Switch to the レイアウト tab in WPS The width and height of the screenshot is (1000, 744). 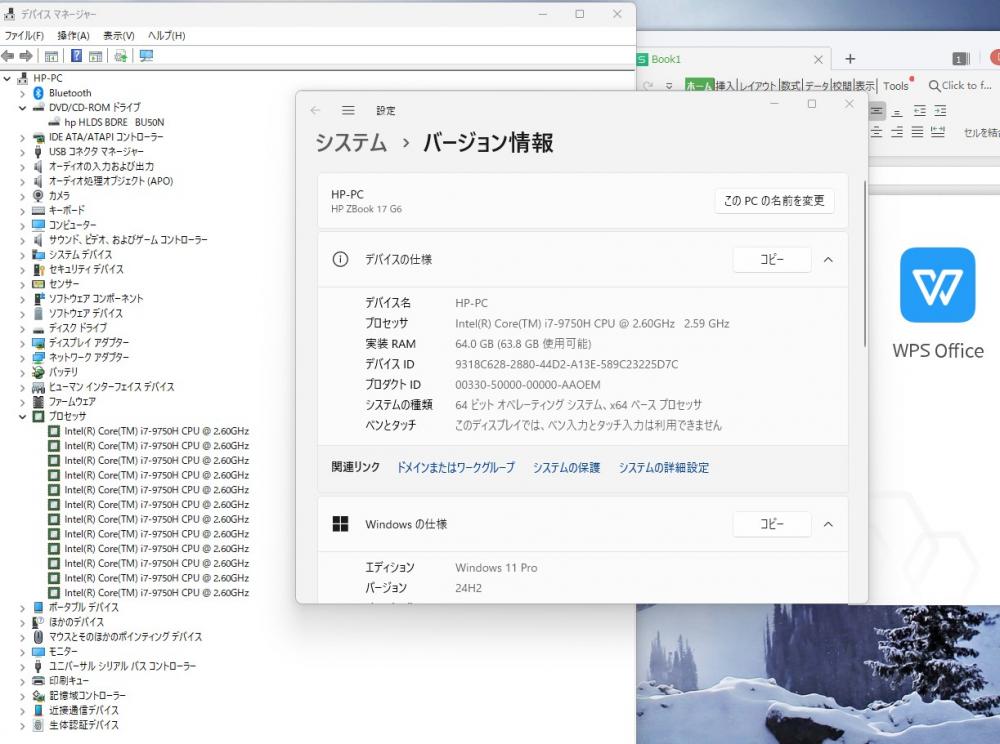(758, 85)
